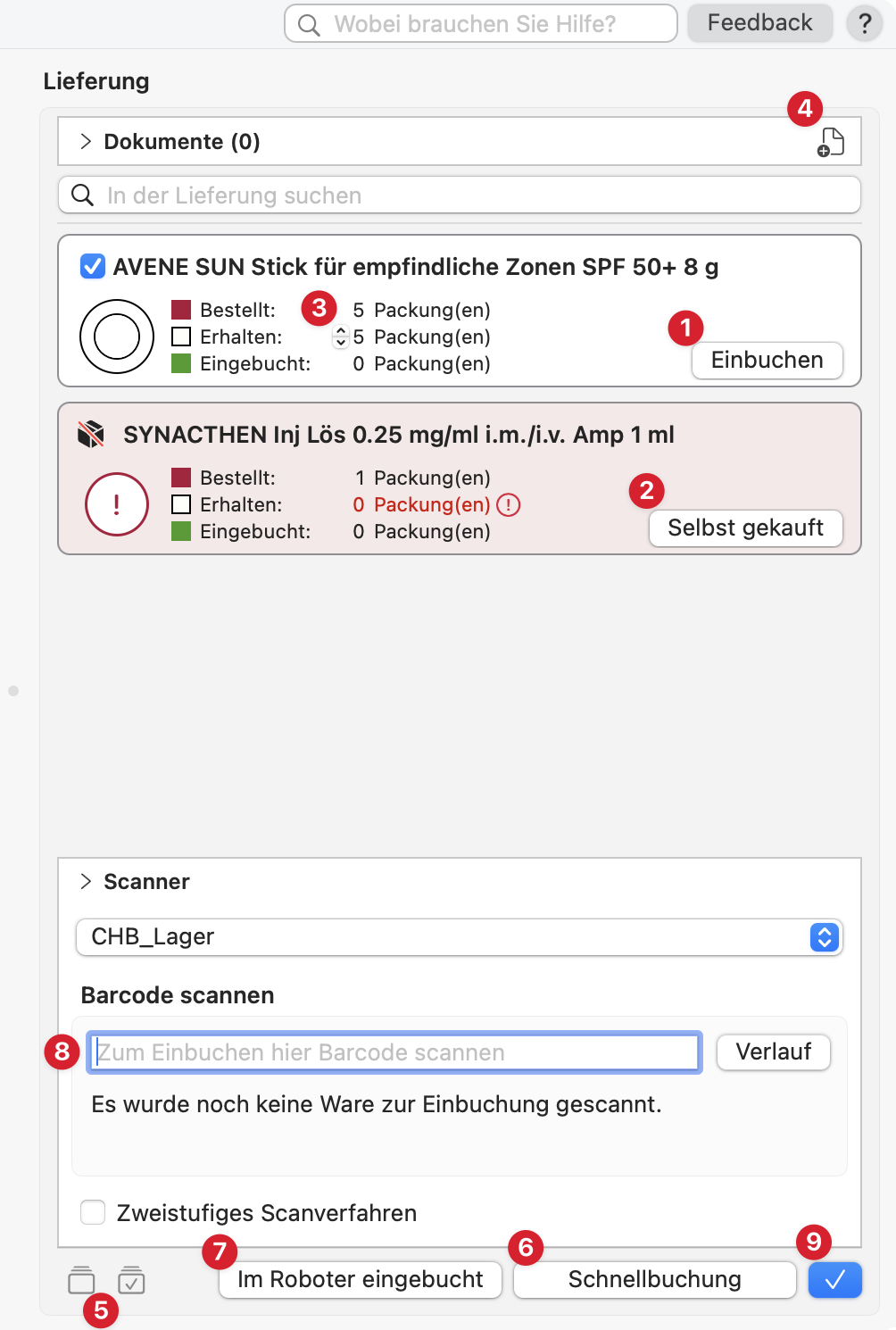Click the deselect-all stack icon at bottom left
This screenshot has height=1330, width=896.
tap(81, 1280)
